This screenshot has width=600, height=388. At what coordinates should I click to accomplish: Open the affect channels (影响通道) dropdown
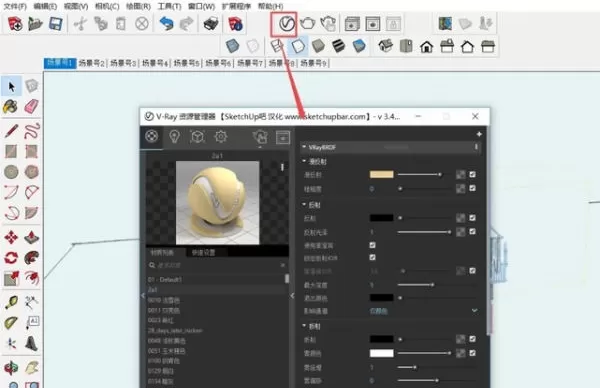[x=424, y=311]
